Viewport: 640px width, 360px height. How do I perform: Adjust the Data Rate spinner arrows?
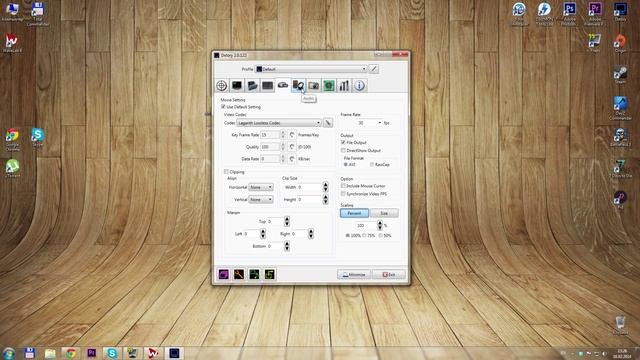pyautogui.click(x=283, y=159)
